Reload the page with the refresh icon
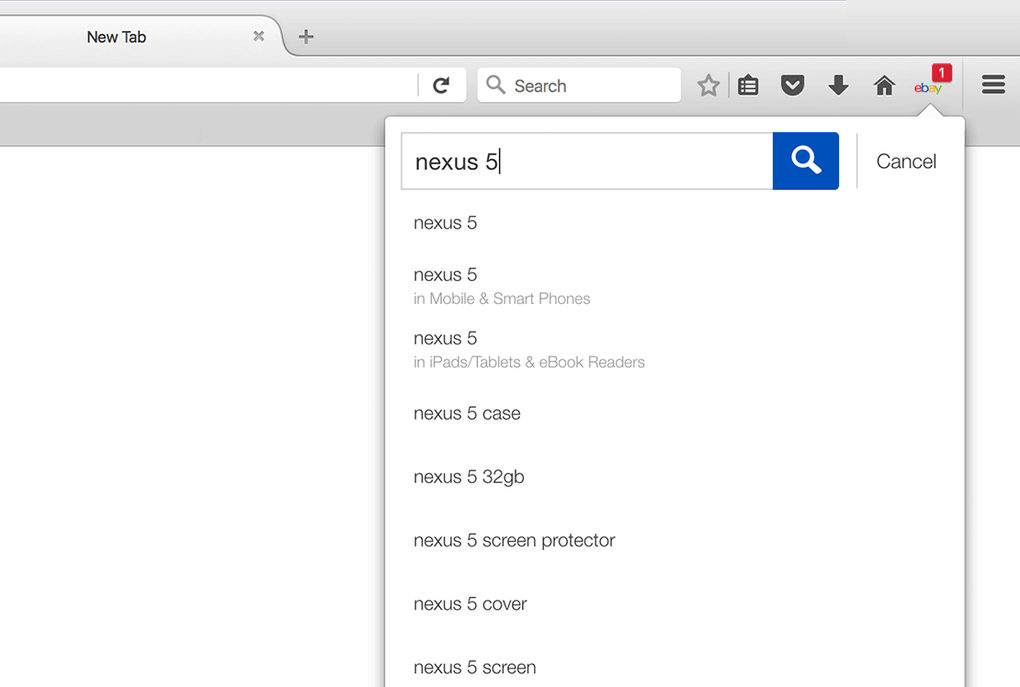This screenshot has width=1020, height=687. [441, 86]
